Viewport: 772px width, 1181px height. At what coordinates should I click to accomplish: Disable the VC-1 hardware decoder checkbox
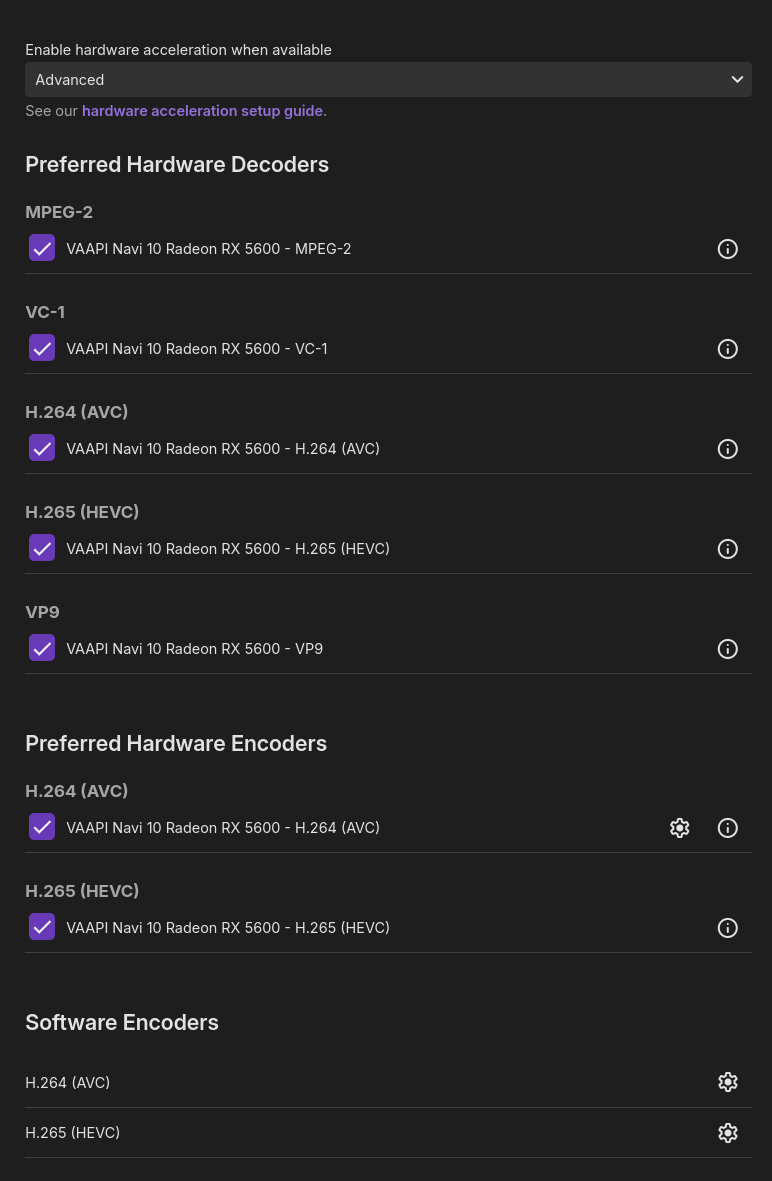tap(42, 348)
